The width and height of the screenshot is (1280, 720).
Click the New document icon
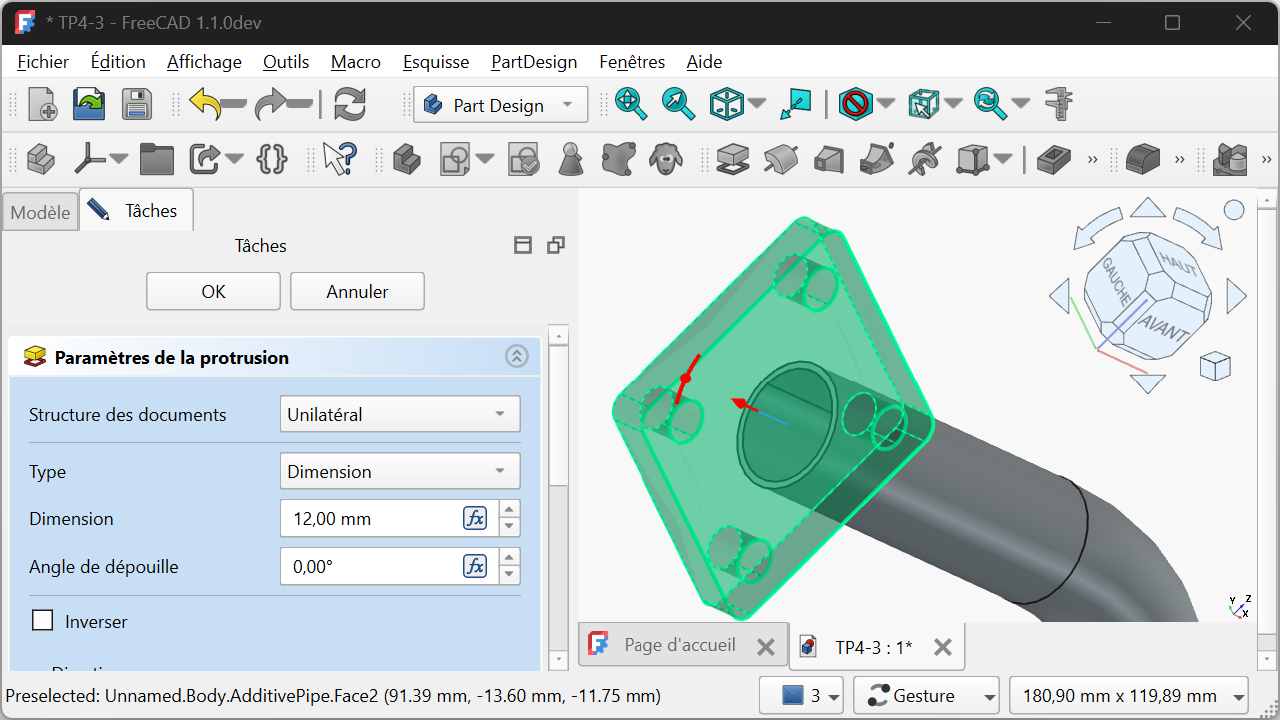pyautogui.click(x=42, y=105)
